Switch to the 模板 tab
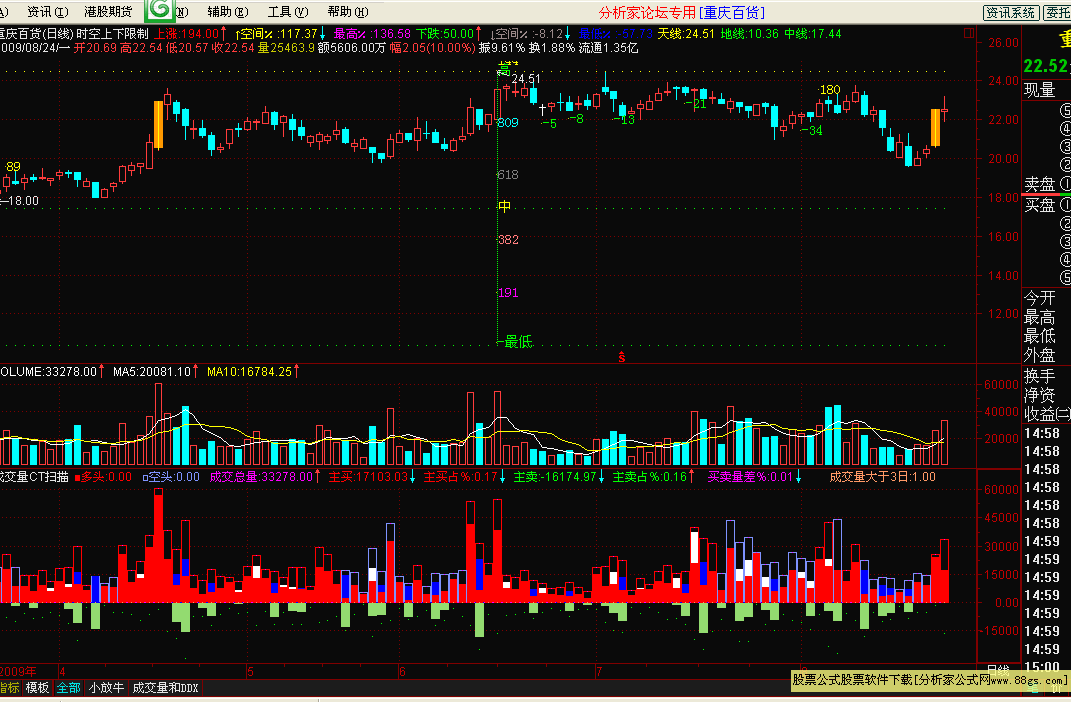This screenshot has height=702, width=1071. (x=38, y=688)
